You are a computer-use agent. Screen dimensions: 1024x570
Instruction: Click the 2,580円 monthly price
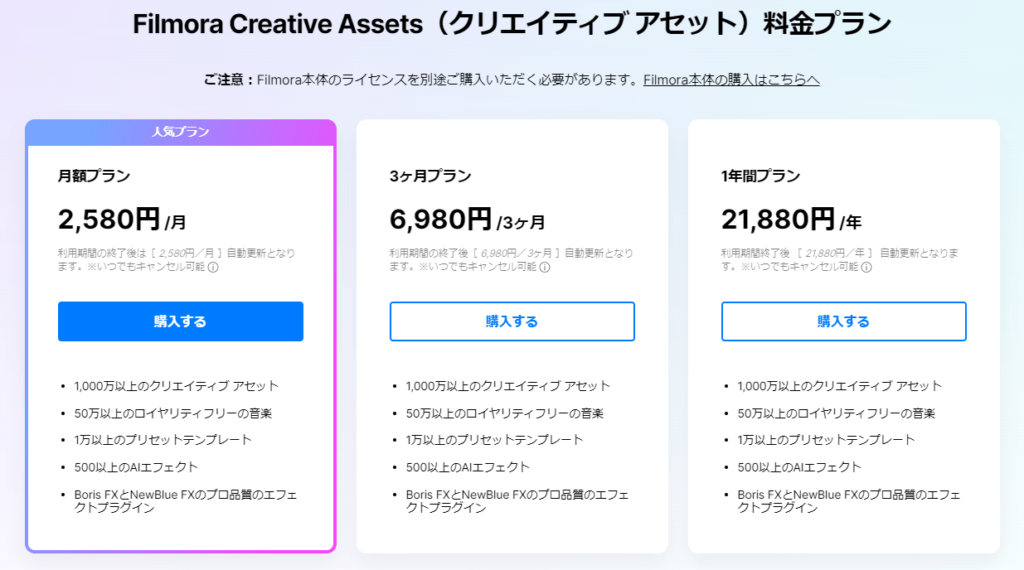(x=109, y=219)
